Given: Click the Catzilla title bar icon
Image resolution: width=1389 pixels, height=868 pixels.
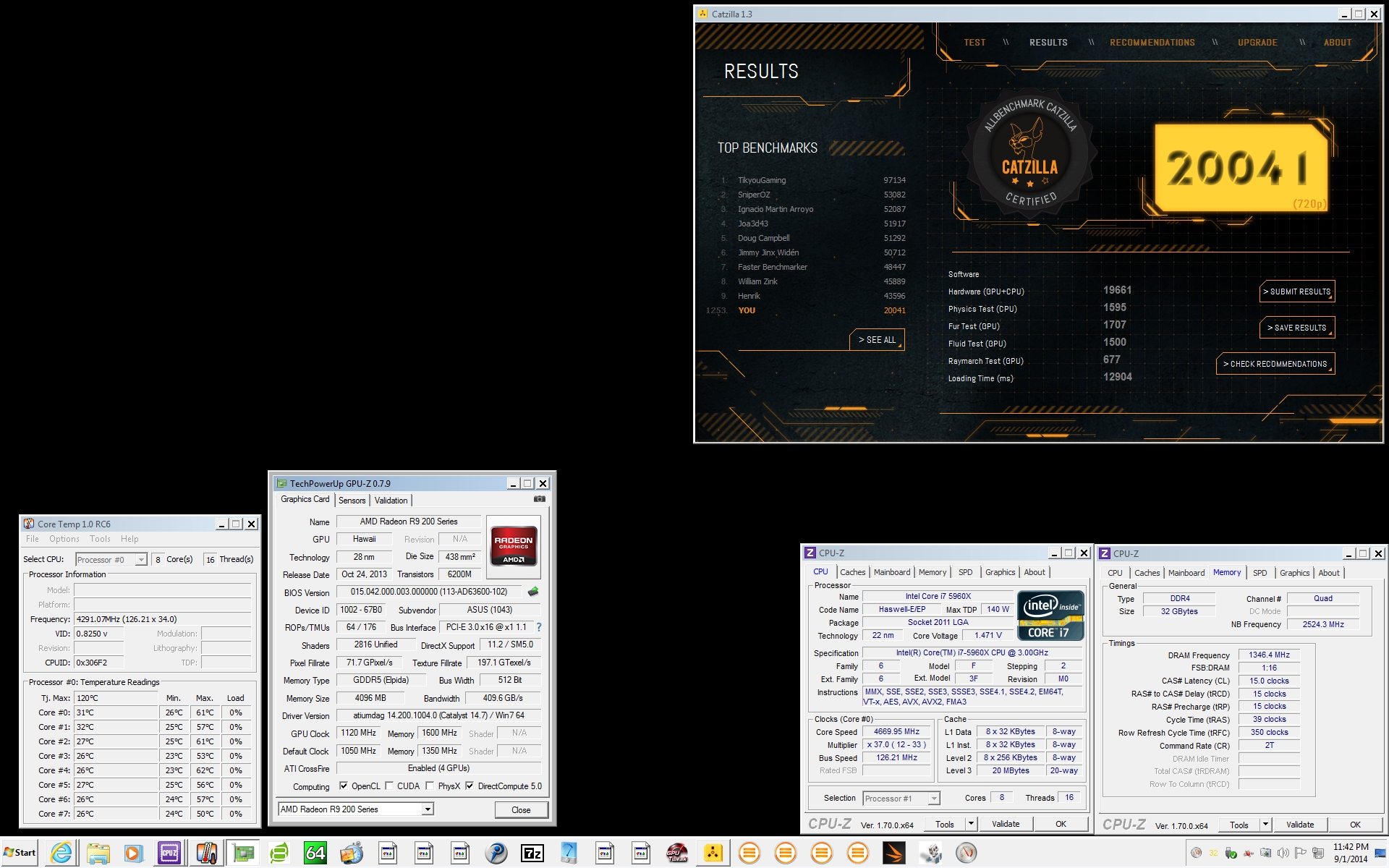Looking at the screenshot, I should click(702, 14).
